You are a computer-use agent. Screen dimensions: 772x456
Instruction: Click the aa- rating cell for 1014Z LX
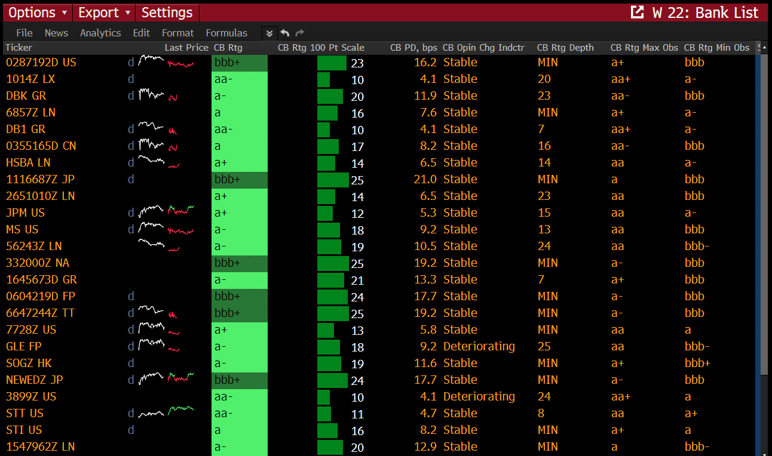240,79
